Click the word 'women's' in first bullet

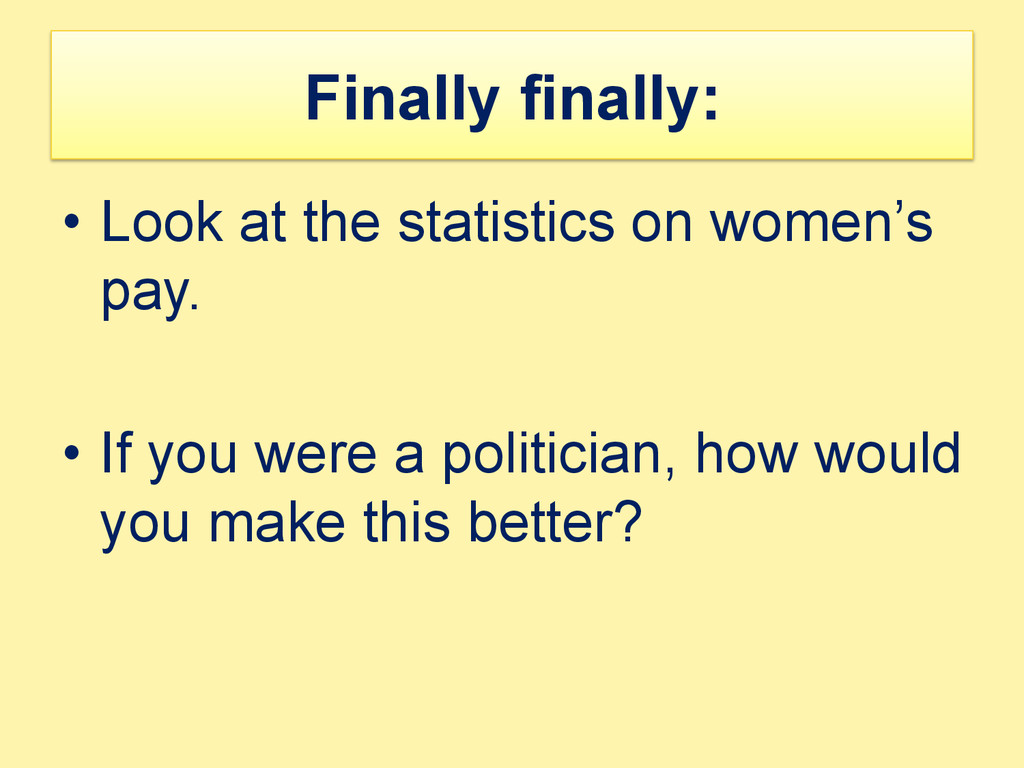point(821,221)
